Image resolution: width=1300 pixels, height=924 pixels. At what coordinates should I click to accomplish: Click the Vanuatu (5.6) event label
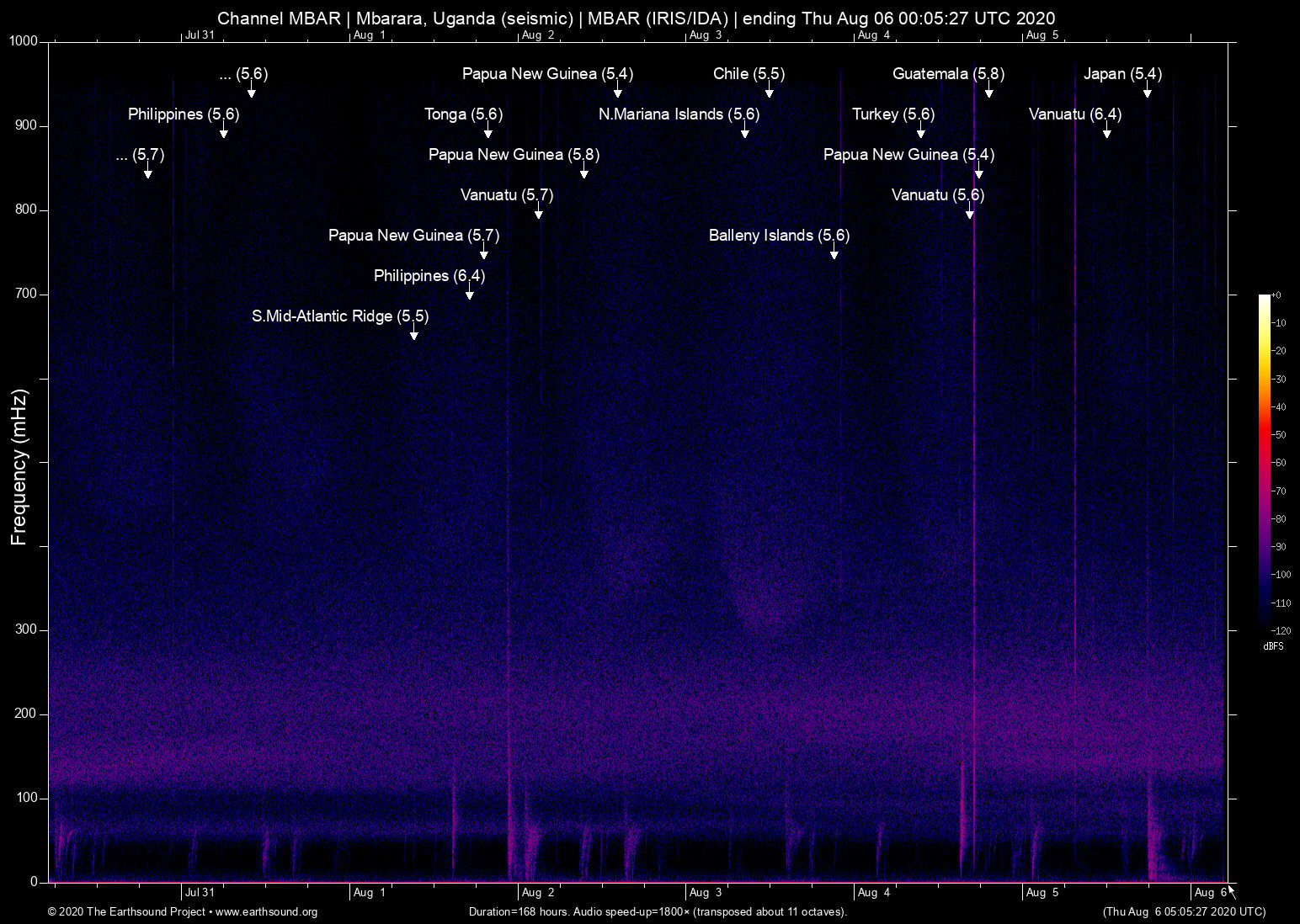(x=938, y=195)
